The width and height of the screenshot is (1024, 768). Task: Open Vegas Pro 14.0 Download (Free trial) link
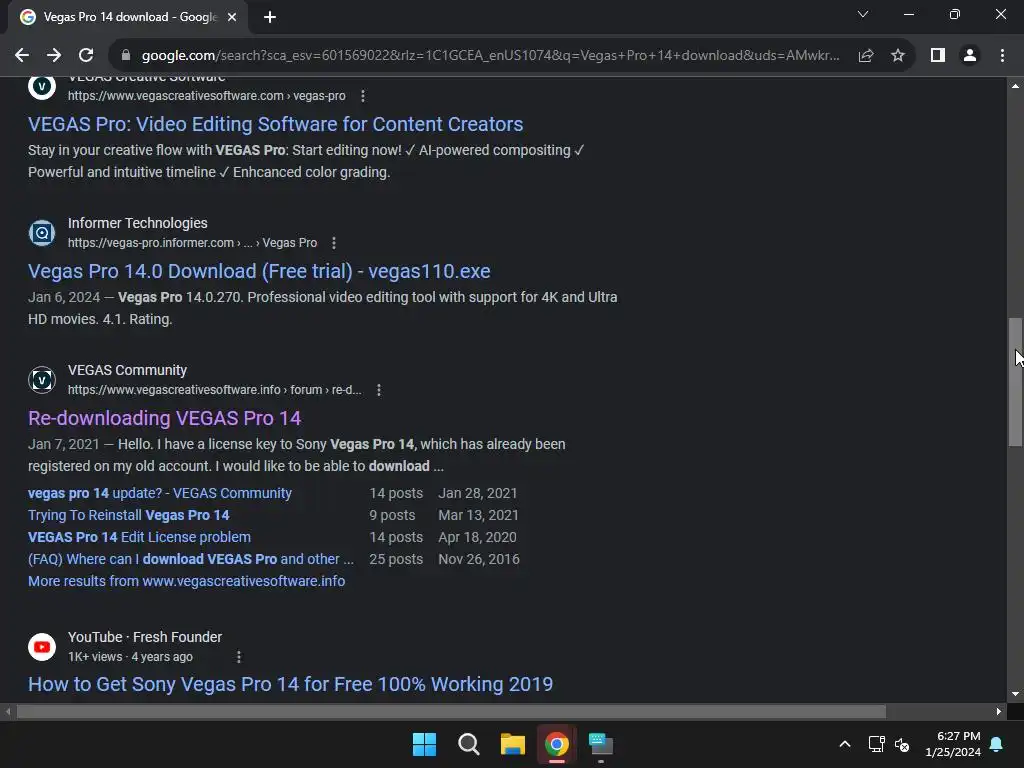pos(259,271)
